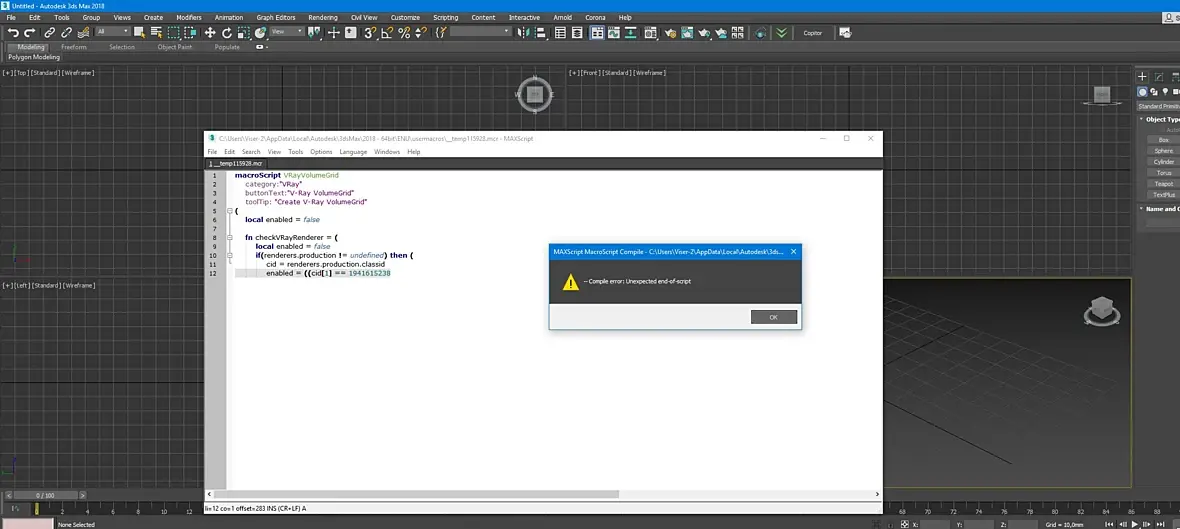1180x529 pixels.
Task: Open the Create tab plus icon in command panel
Action: coord(1143,77)
